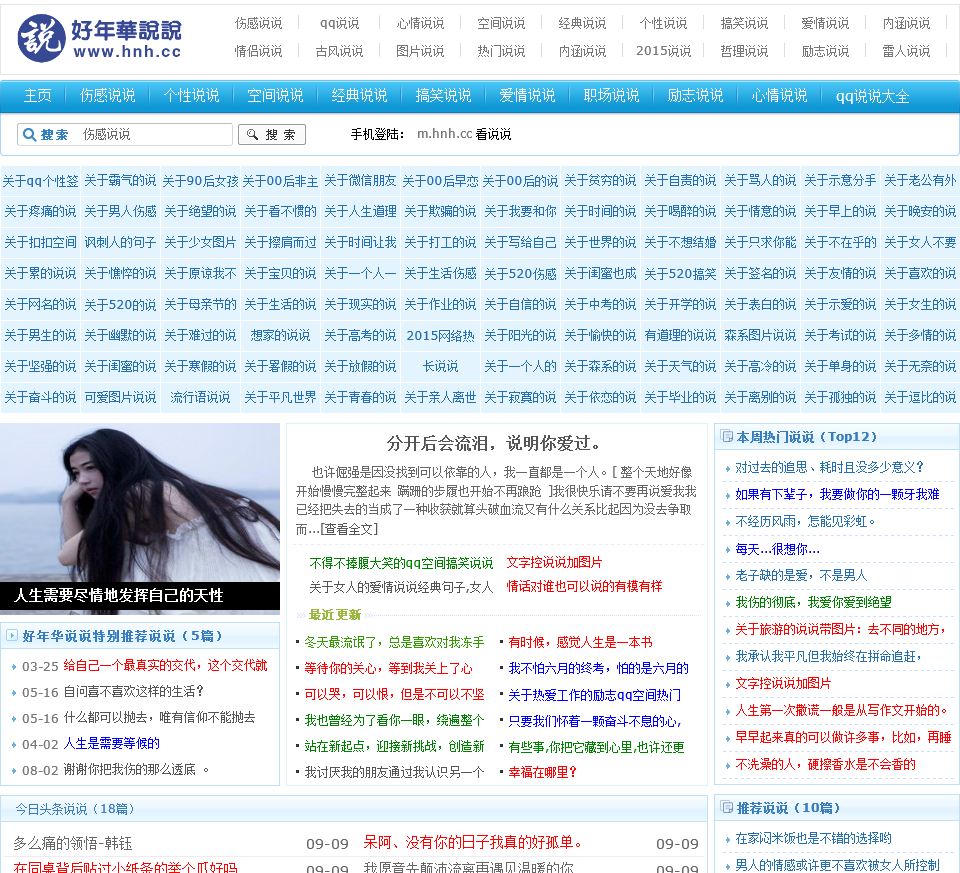Open tag 森系图片说说
The width and height of the screenshot is (960, 873).
tap(760, 335)
